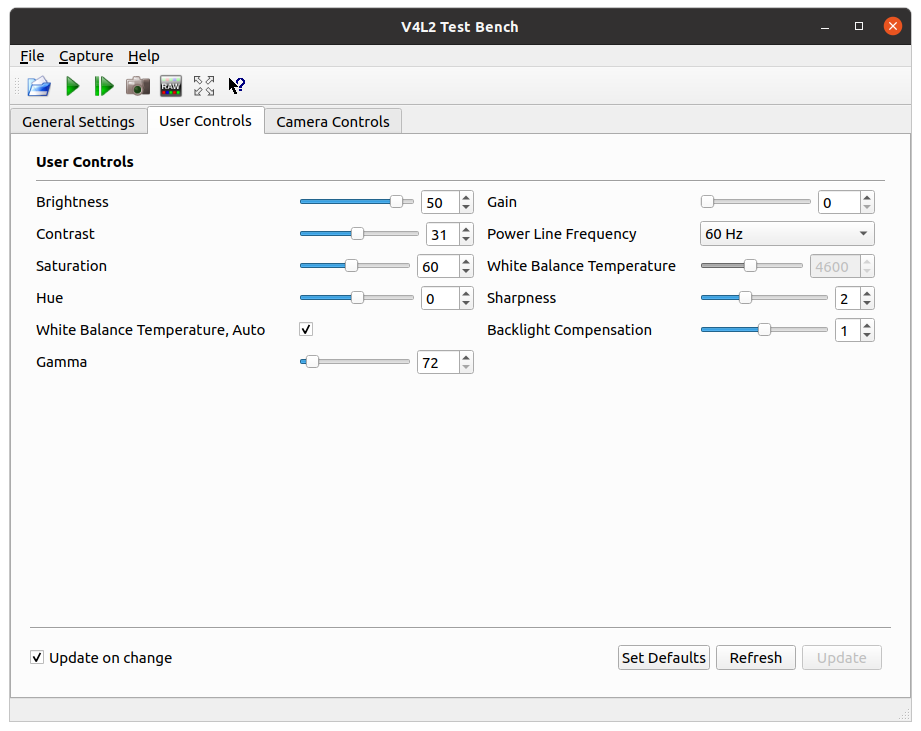Click the step frame capture icon
Image resolution: width=921 pixels, height=731 pixels.
coord(104,86)
